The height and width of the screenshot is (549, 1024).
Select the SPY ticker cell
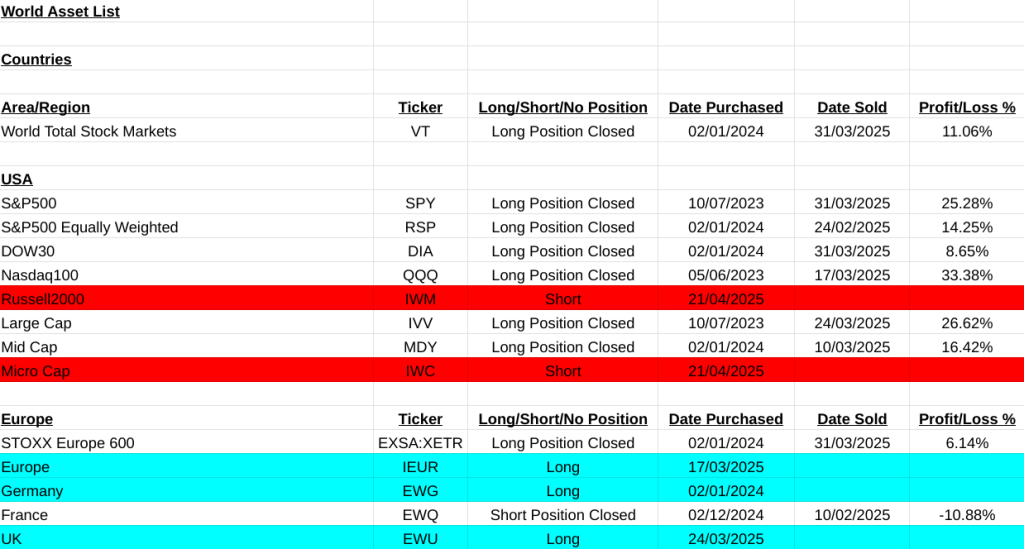pos(420,203)
